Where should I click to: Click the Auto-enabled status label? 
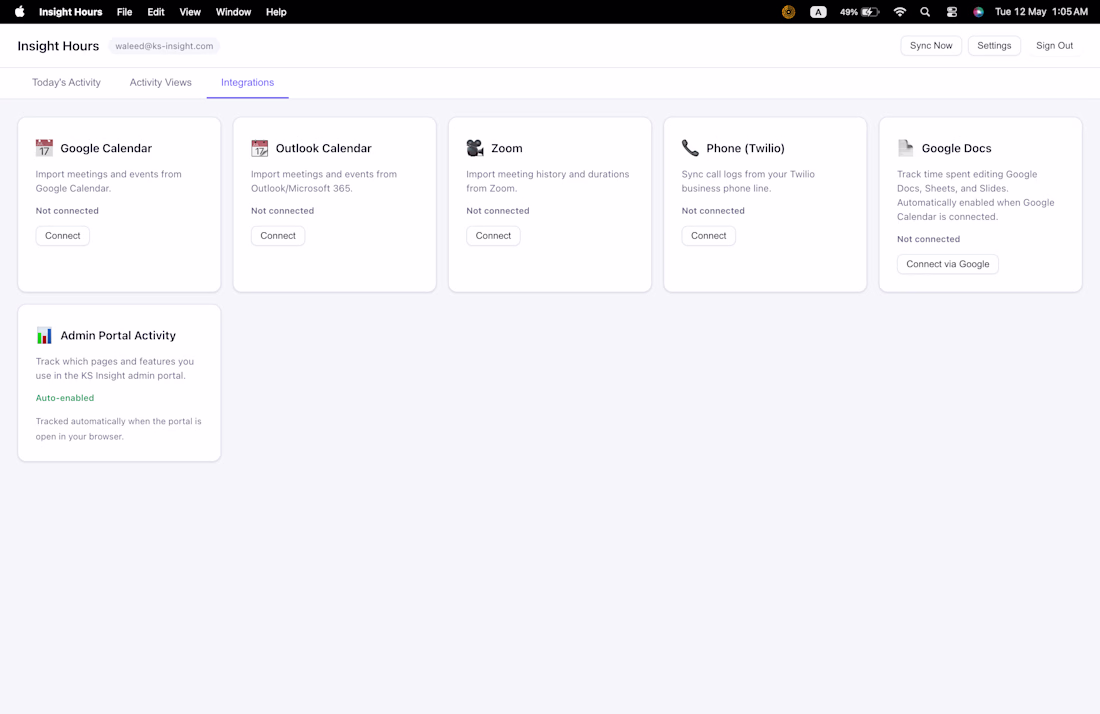coord(65,398)
